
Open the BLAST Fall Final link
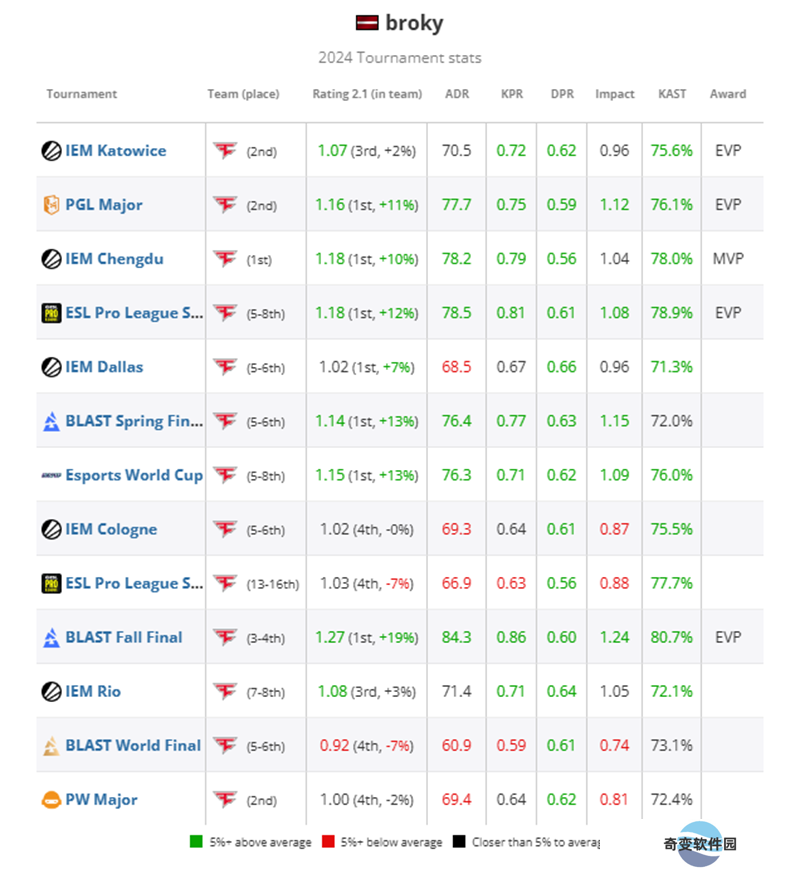point(124,637)
